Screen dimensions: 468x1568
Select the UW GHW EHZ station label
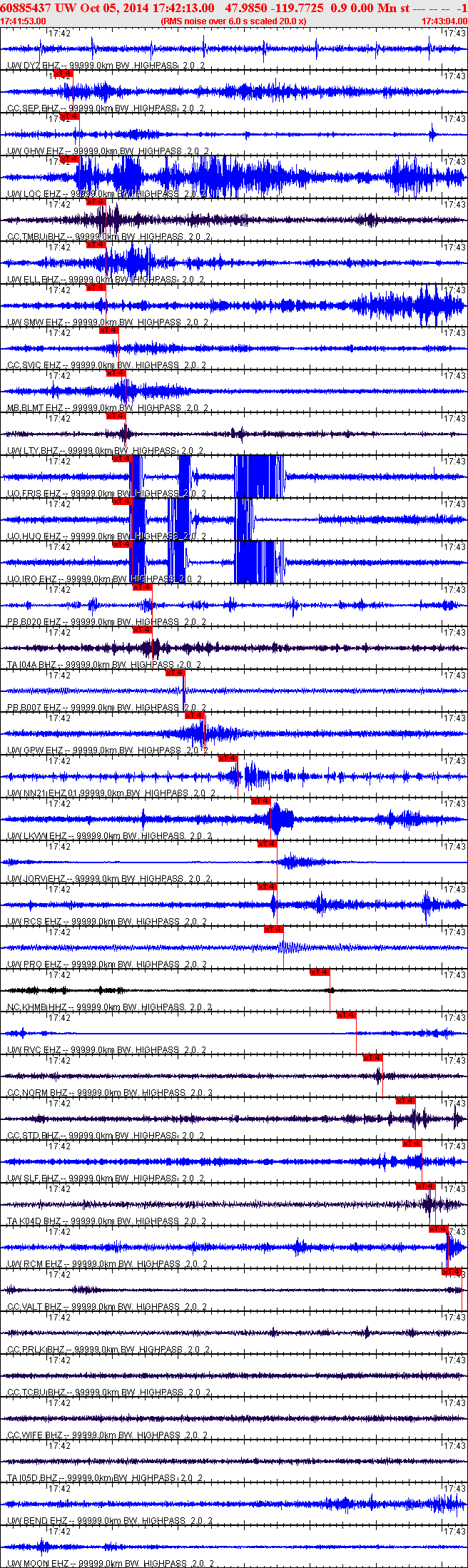pos(35,151)
